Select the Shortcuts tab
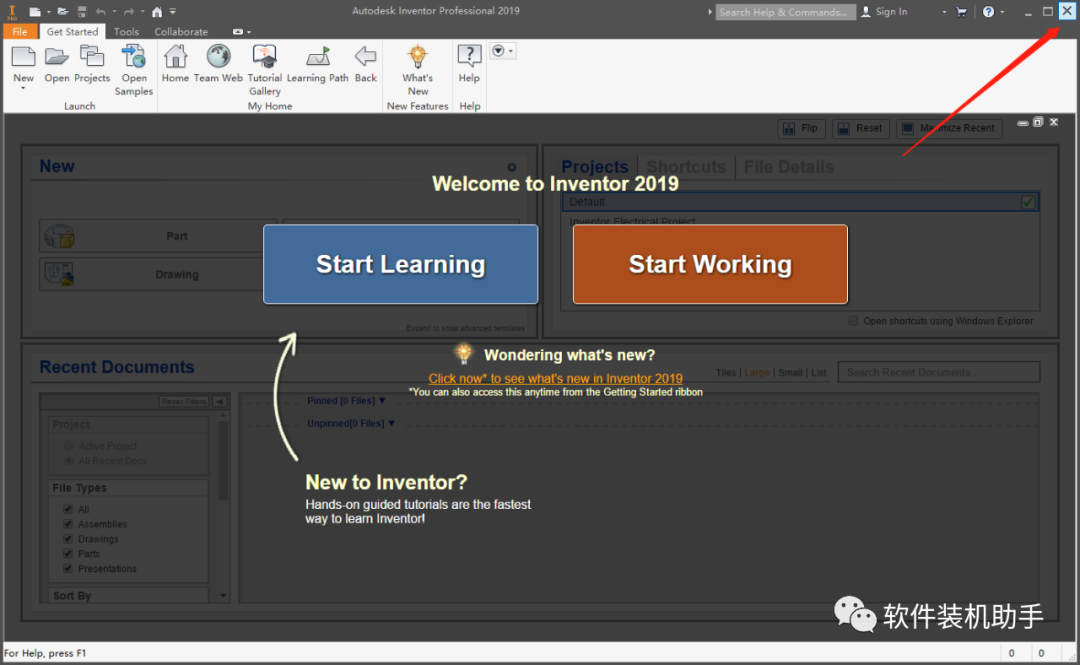Viewport: 1080px width, 665px height. click(686, 167)
